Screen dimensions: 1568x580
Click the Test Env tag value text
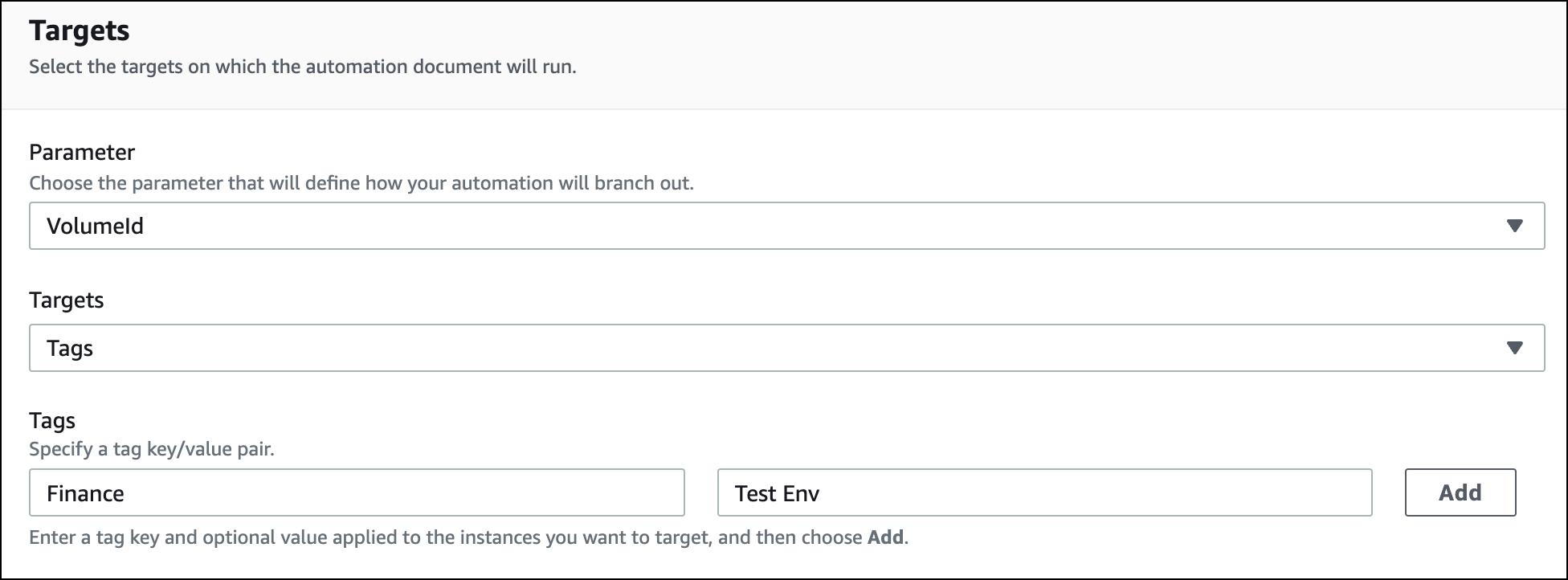pyautogui.click(x=776, y=493)
